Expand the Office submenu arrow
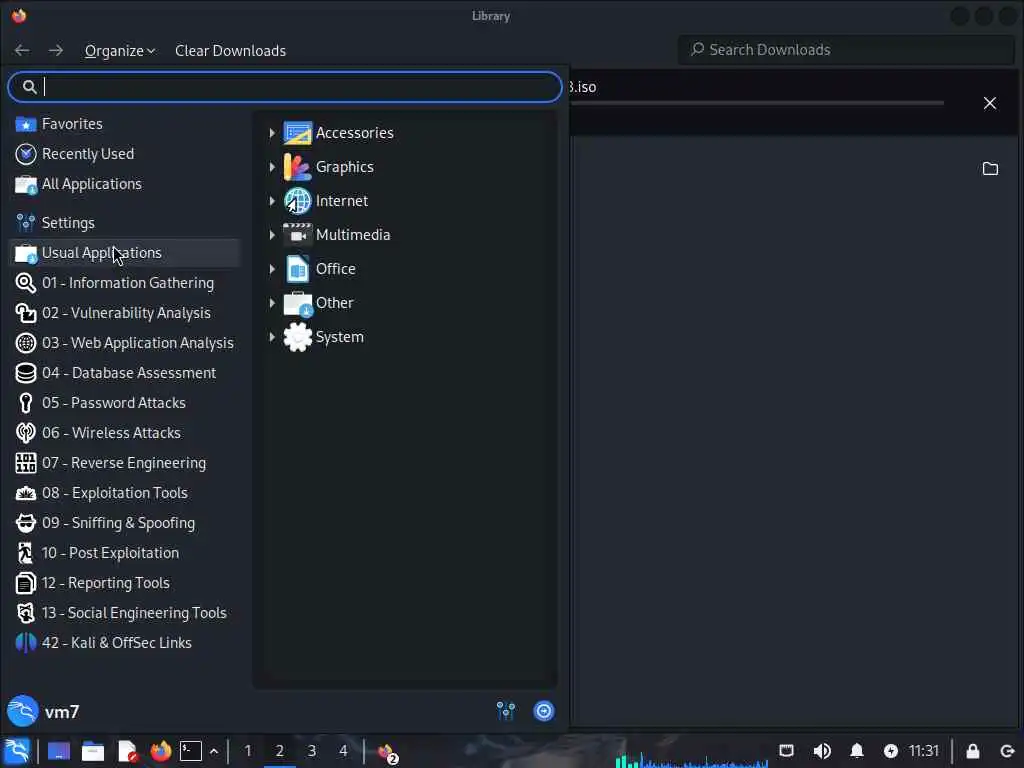This screenshot has height=768, width=1024. click(272, 268)
